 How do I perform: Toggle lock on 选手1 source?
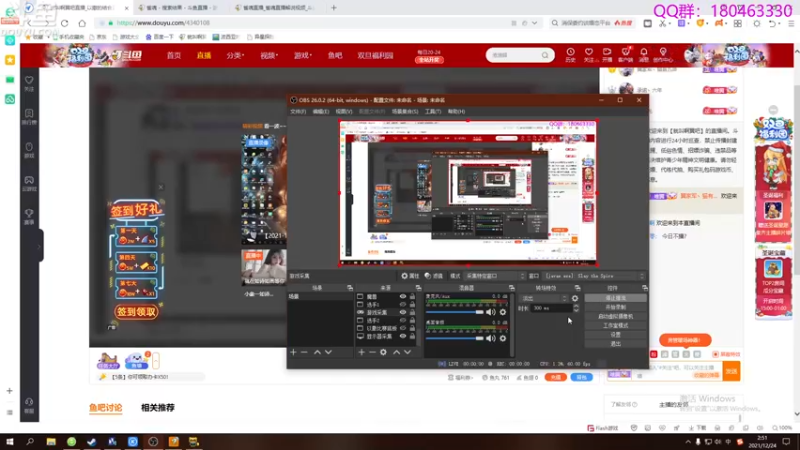[412, 305]
